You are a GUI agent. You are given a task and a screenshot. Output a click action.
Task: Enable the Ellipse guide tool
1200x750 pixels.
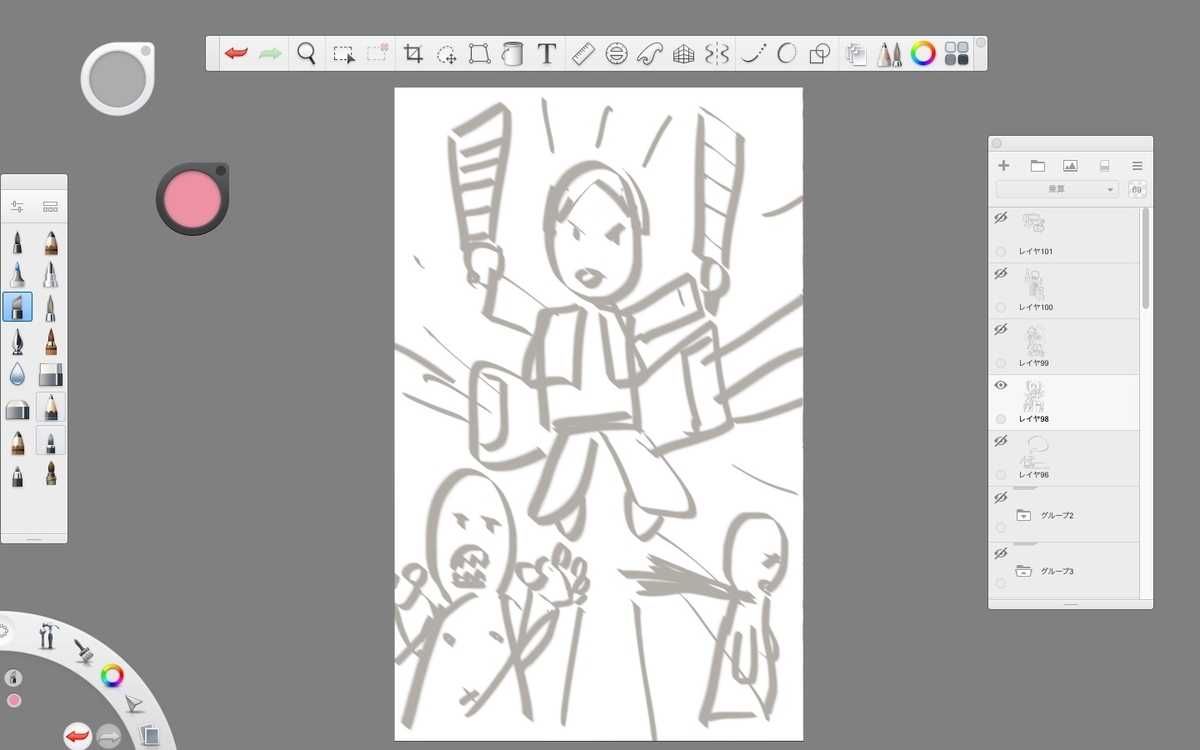pos(616,54)
